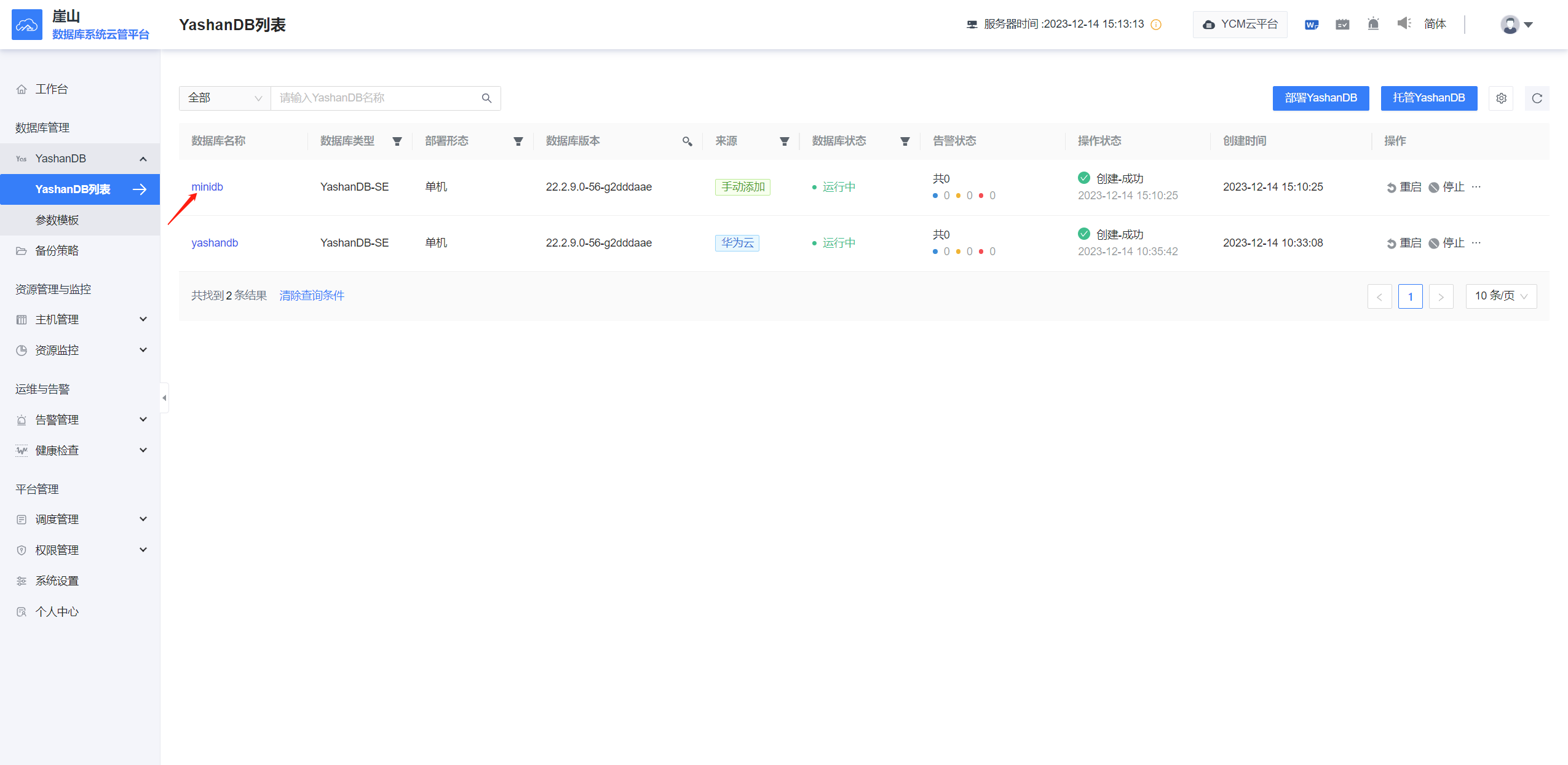Viewport: 1568px width, 765px height.
Task: Open the database version column search icon
Action: pos(687,141)
